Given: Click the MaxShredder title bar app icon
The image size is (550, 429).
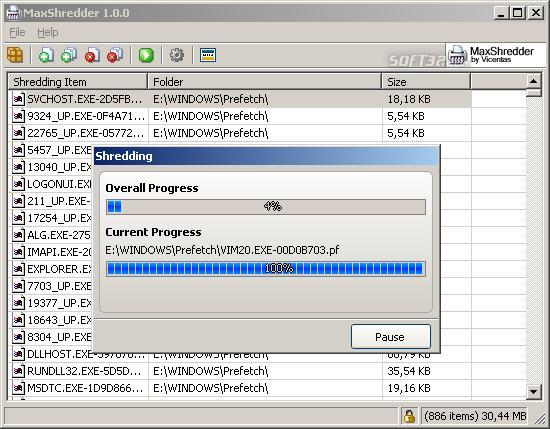Looking at the screenshot, I should pos(14,13).
